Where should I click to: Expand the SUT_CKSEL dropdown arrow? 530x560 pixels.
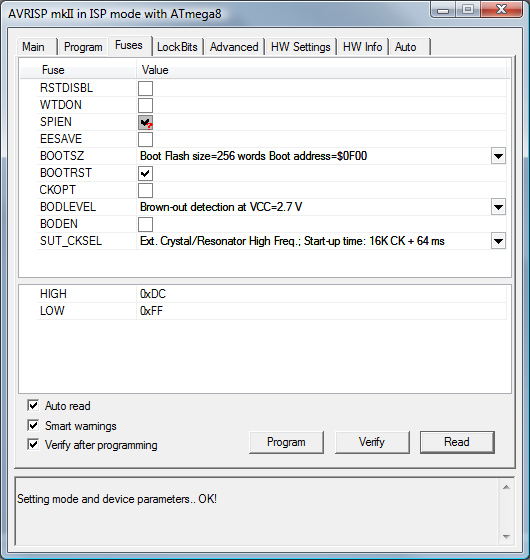pyautogui.click(x=498, y=241)
